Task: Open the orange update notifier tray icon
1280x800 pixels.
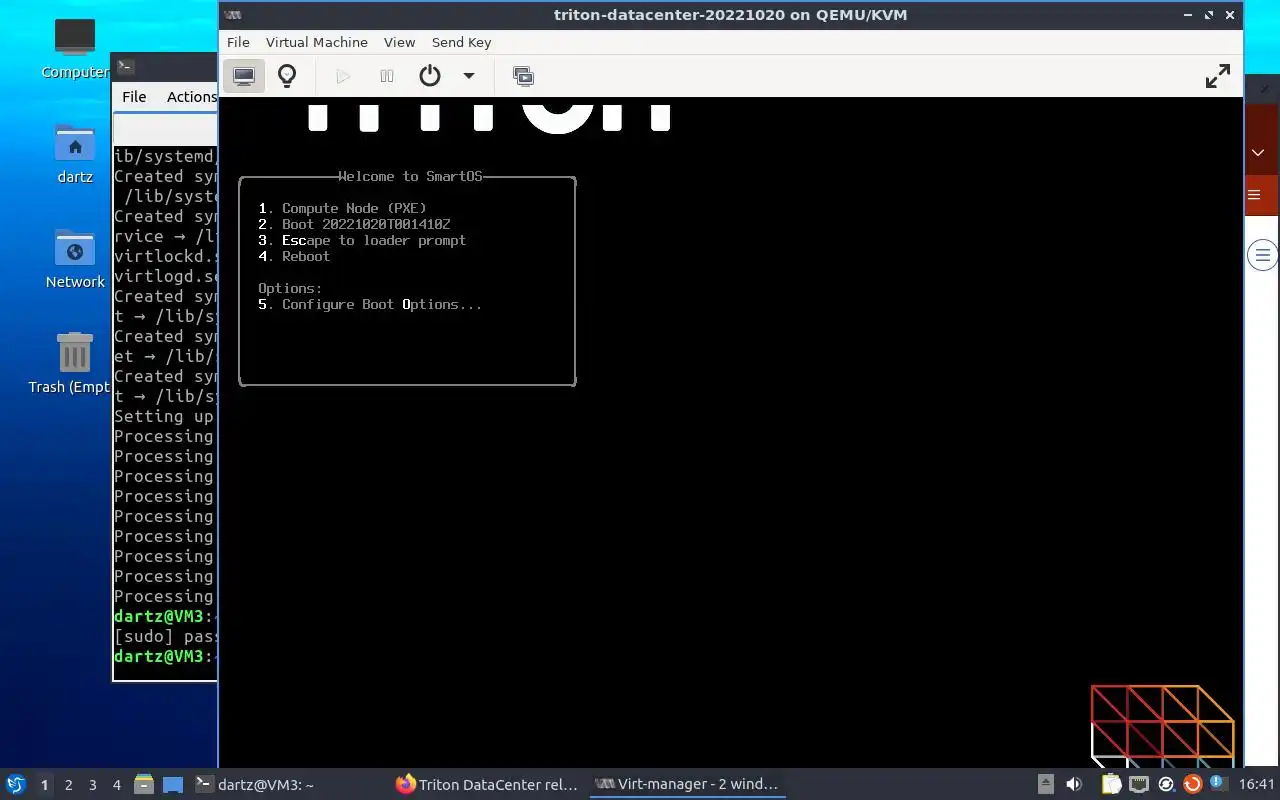Action: pos(1192,785)
